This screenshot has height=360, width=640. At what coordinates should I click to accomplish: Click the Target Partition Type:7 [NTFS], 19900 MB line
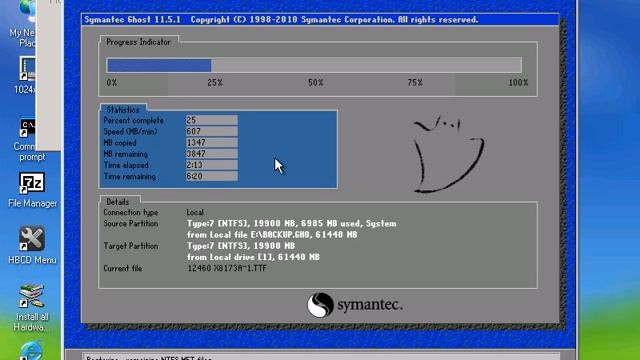[241, 246]
